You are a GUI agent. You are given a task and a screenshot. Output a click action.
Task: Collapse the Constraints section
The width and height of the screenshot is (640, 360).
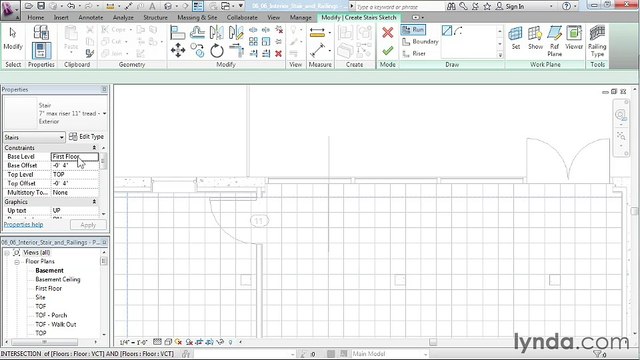[x=94, y=148]
